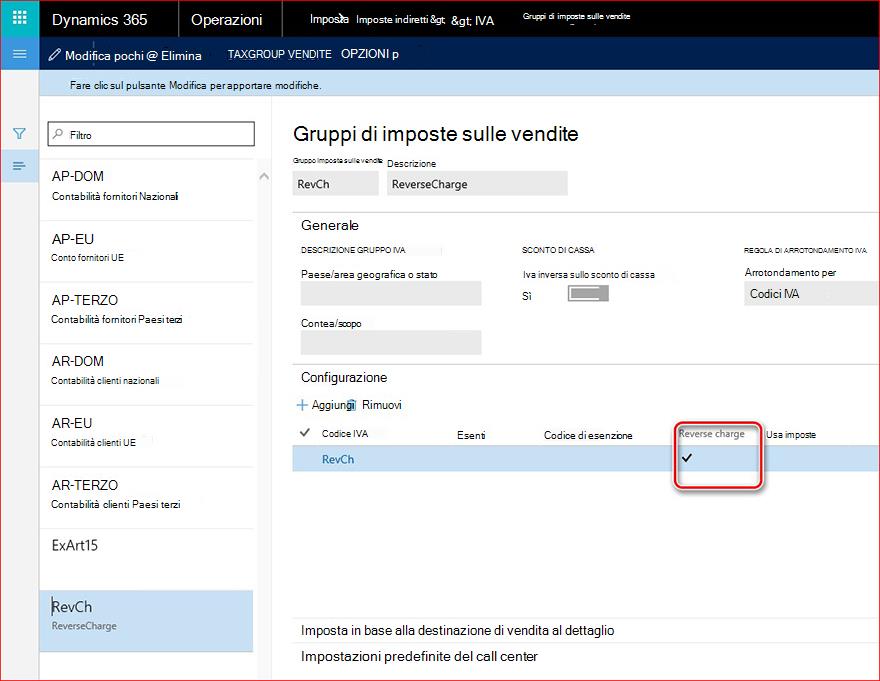Select the AR-TERZO tax group
The height and width of the screenshot is (681, 880).
[x=146, y=497]
